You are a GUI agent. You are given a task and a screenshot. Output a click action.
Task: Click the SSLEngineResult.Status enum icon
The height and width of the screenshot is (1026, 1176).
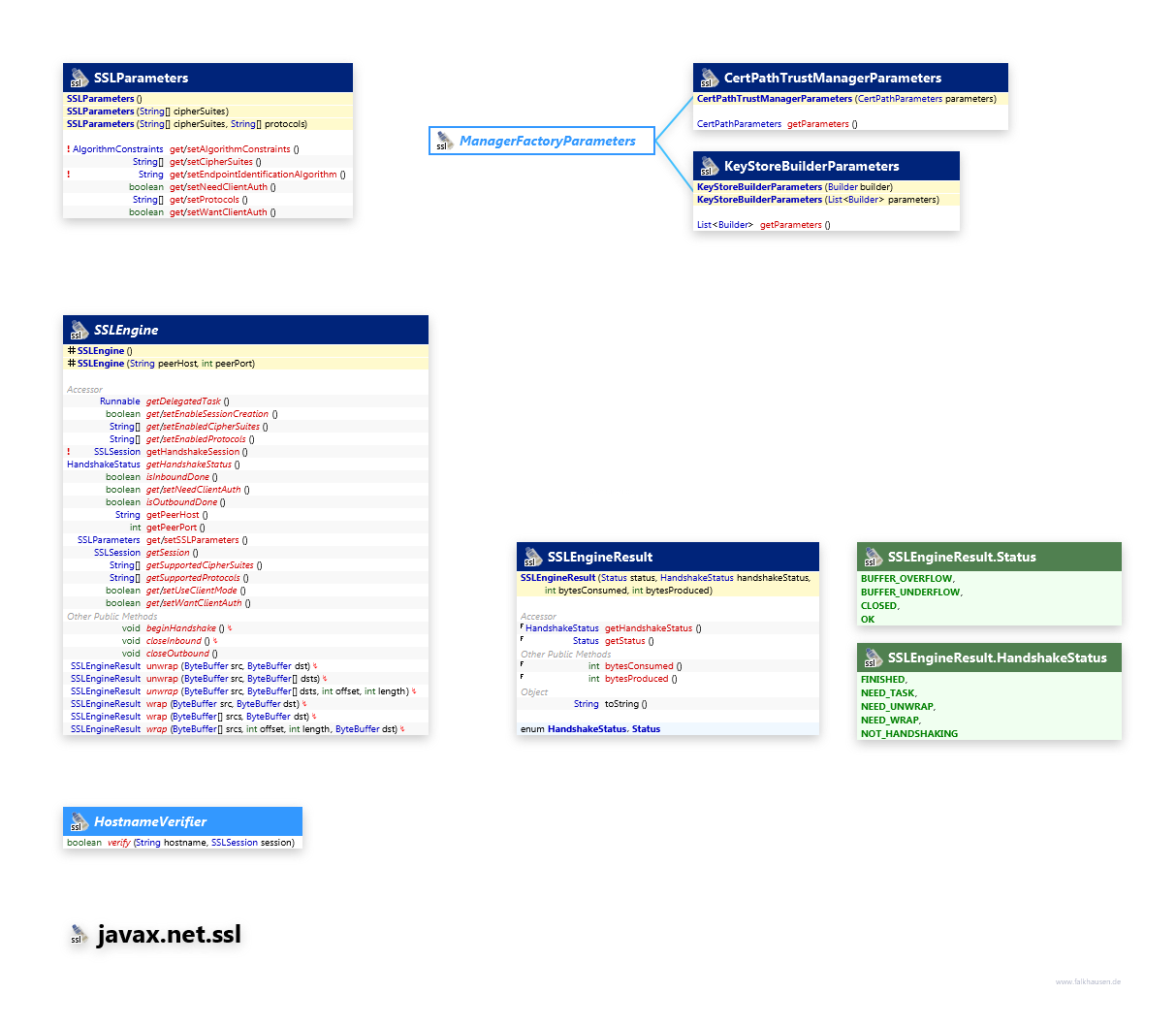coord(873,557)
